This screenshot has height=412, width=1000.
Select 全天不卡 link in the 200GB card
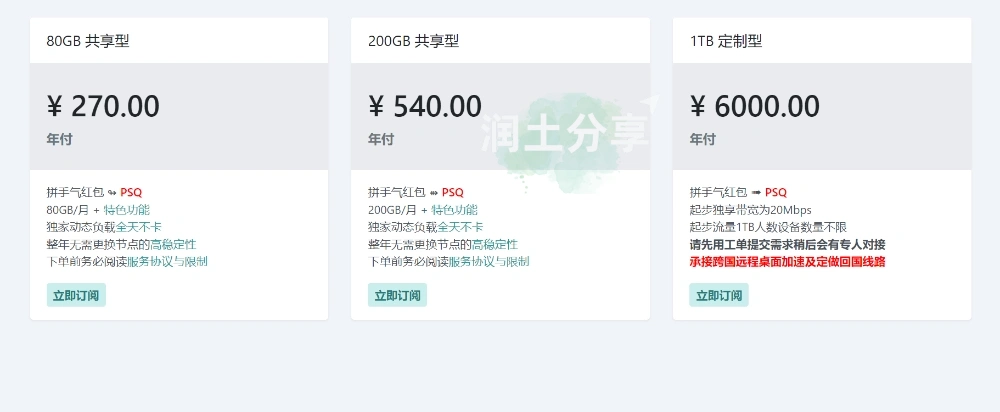click(460, 227)
